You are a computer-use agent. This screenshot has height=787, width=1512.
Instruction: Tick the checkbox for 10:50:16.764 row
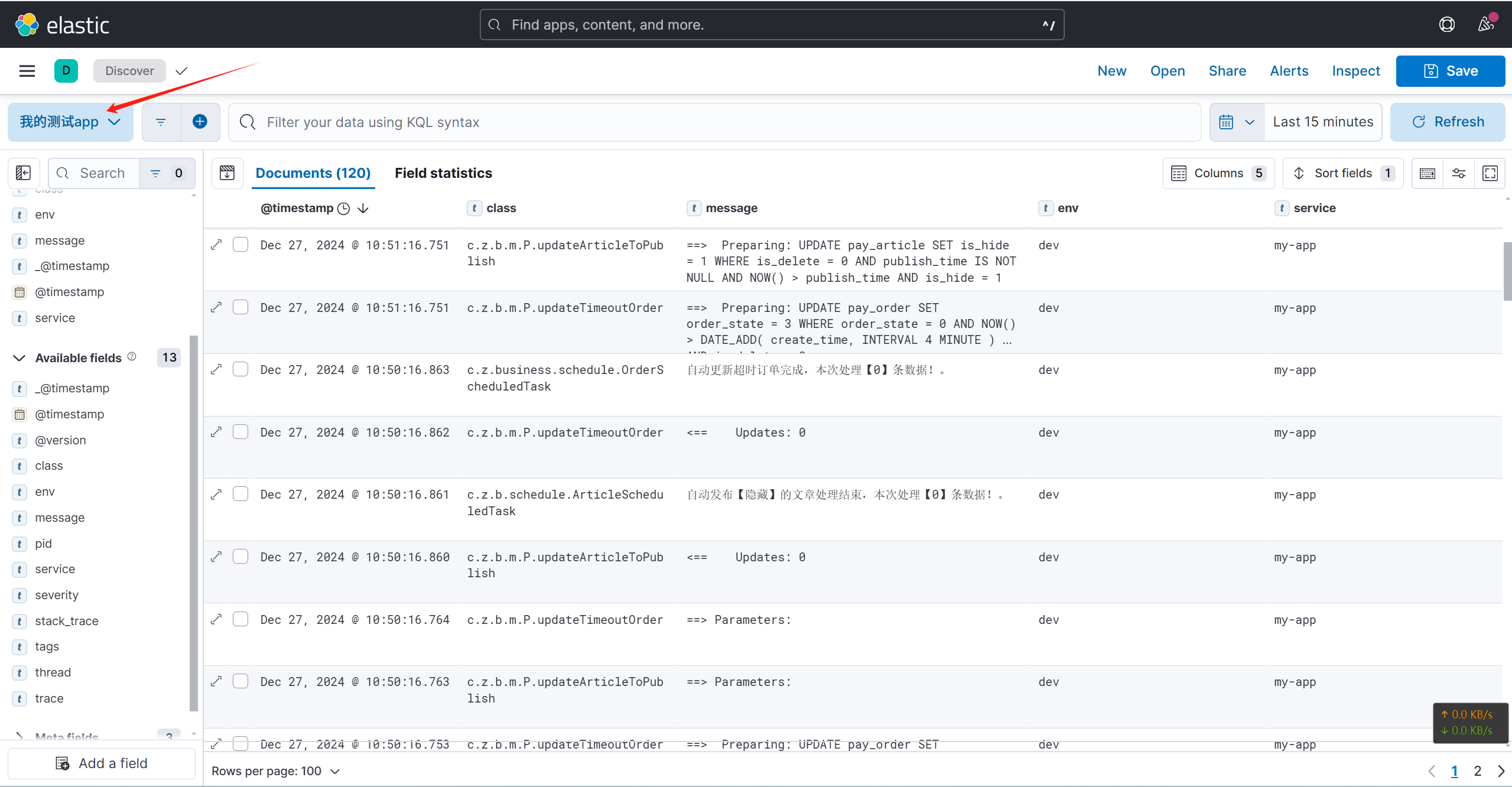(240, 619)
